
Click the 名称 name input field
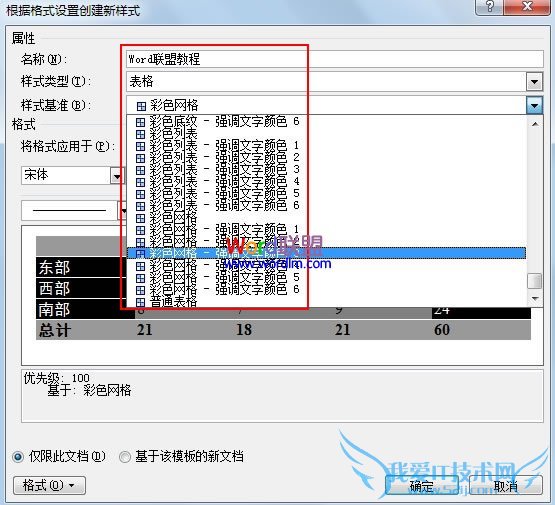pyautogui.click(x=334, y=59)
